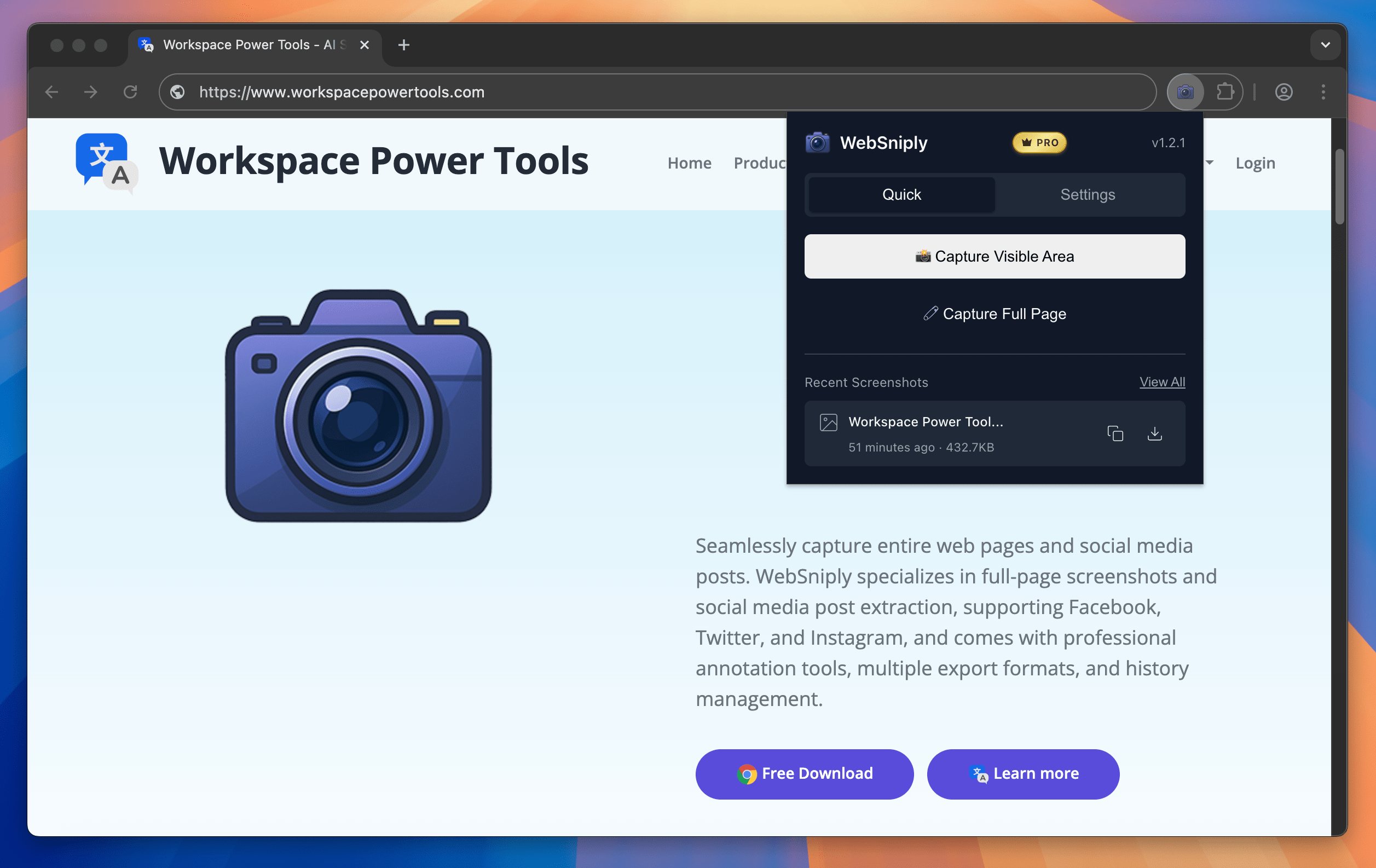Download the recent screenshot
1376x868 pixels.
pos(1155,433)
